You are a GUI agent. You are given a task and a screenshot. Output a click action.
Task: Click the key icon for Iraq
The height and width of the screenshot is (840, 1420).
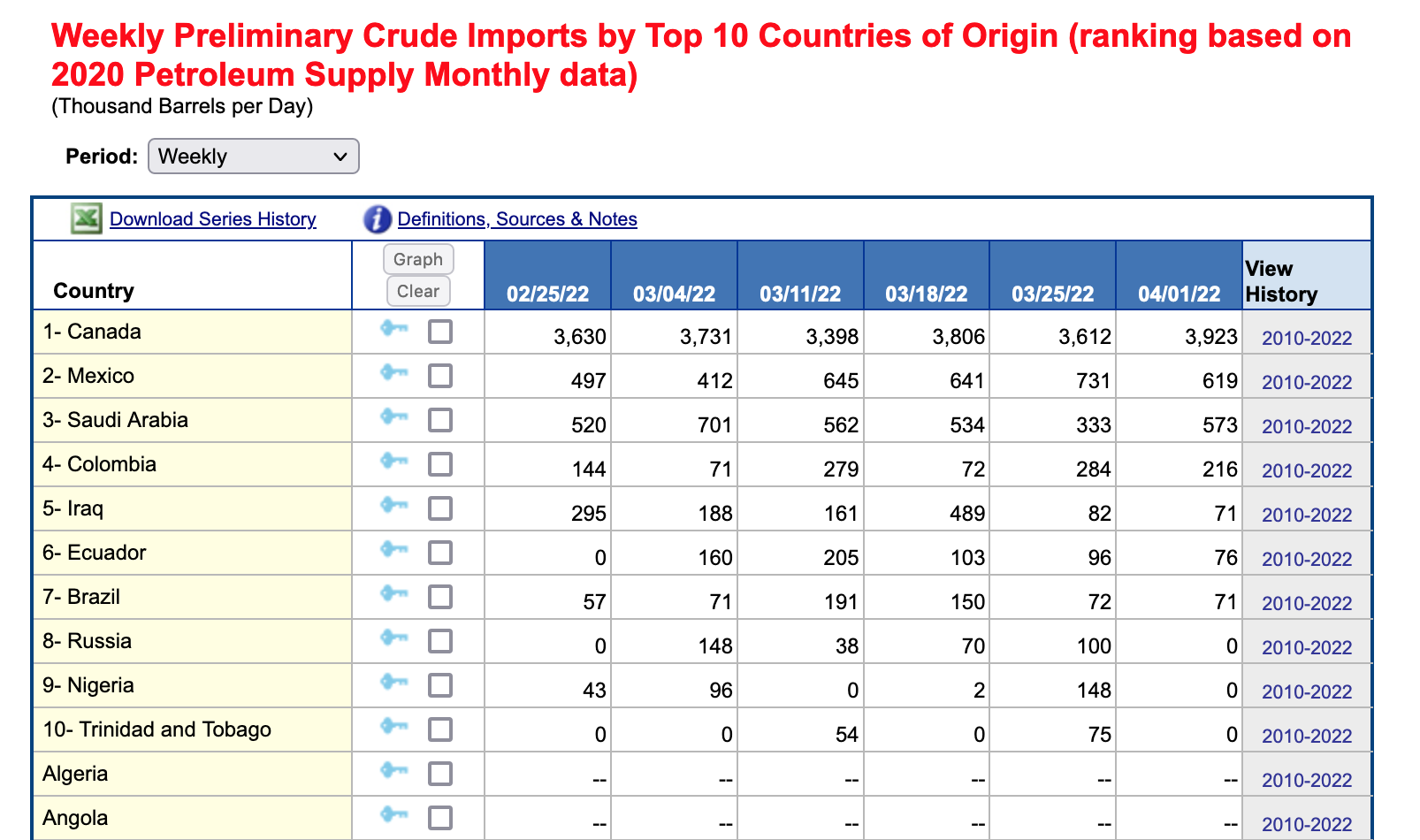click(x=393, y=506)
